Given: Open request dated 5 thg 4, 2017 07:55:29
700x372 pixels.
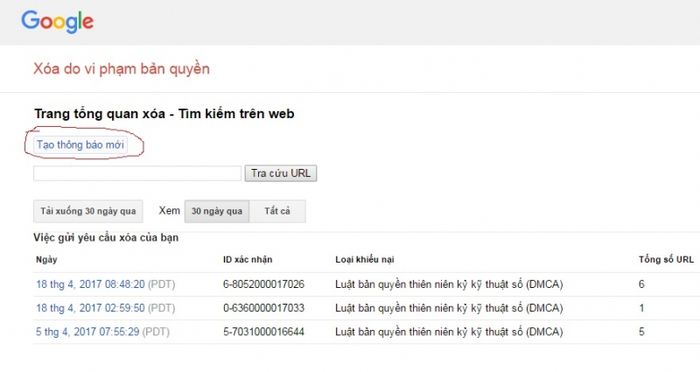Looking at the screenshot, I should point(88,332).
